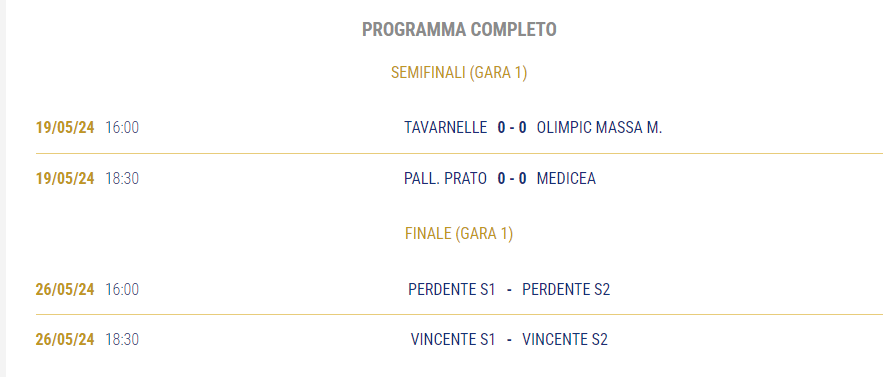Select the PALL. PRATO team name
The height and width of the screenshot is (377, 891).
446,179
